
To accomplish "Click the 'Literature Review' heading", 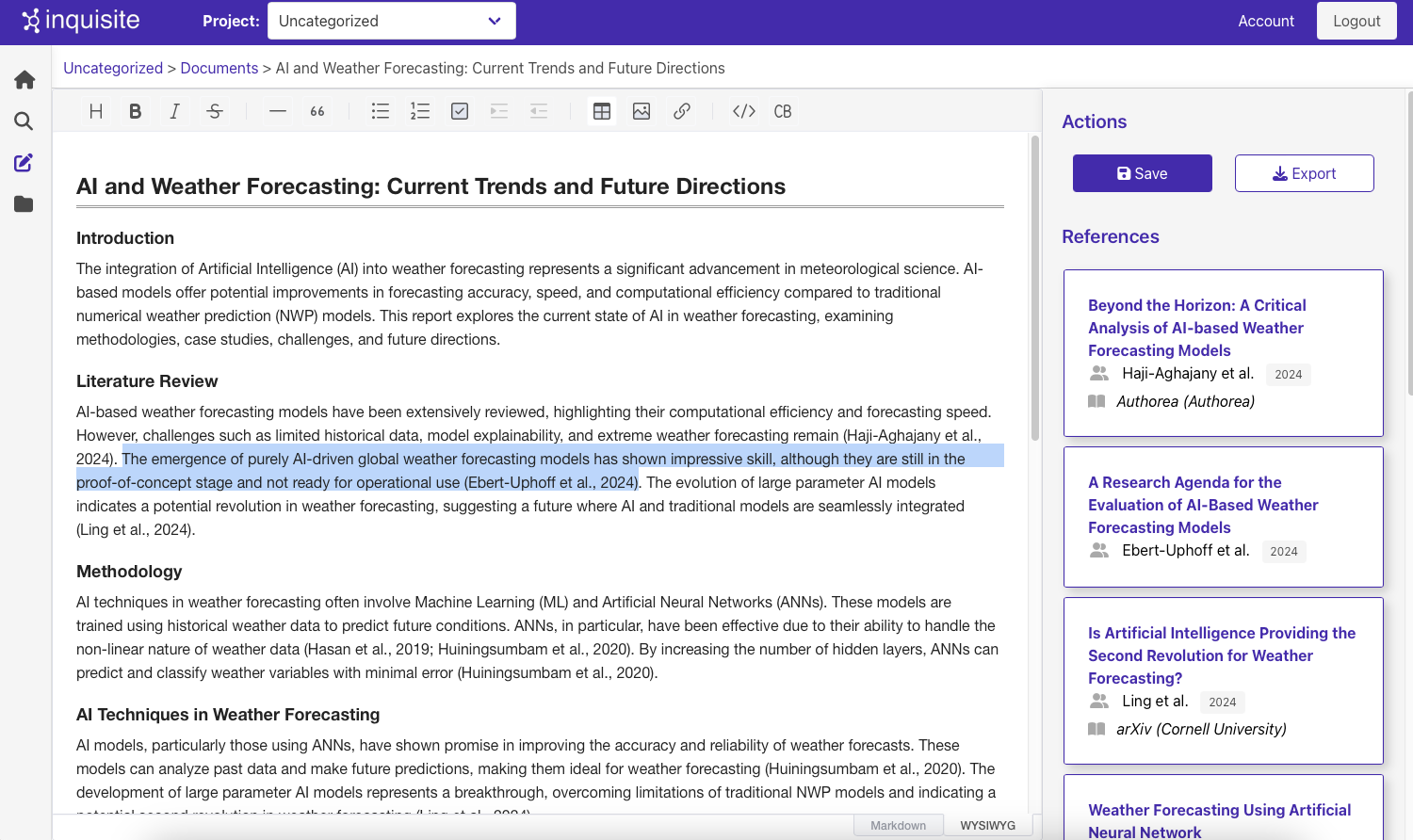I will pyautogui.click(x=147, y=381).
